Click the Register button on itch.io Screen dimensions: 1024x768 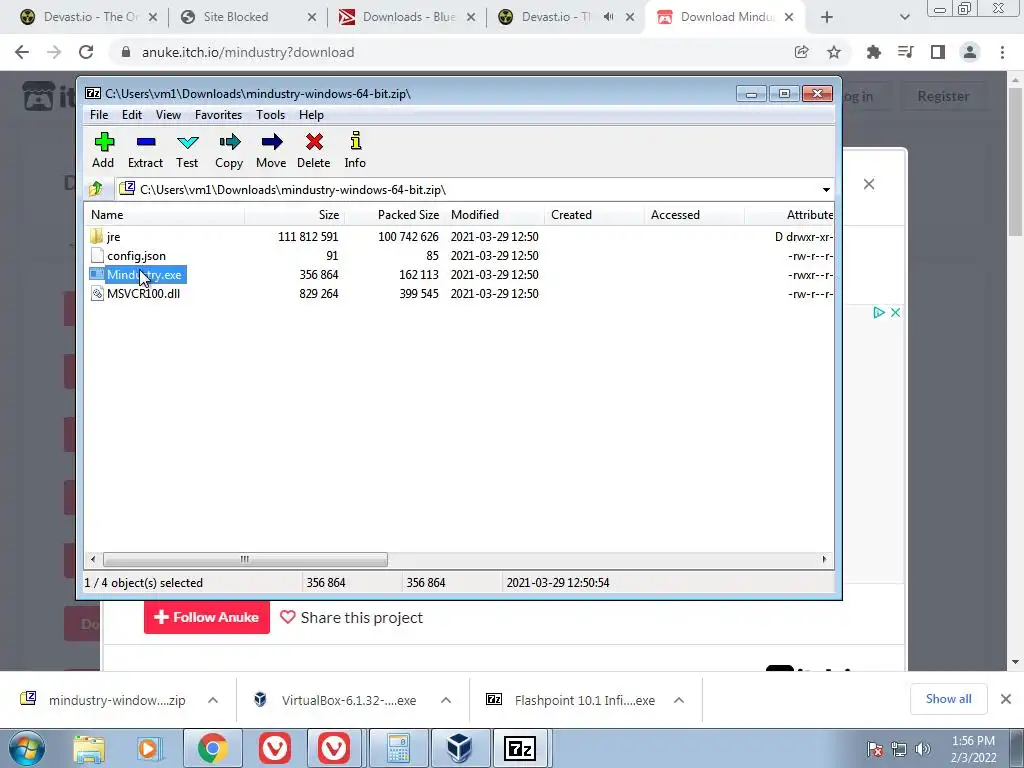click(x=942, y=96)
